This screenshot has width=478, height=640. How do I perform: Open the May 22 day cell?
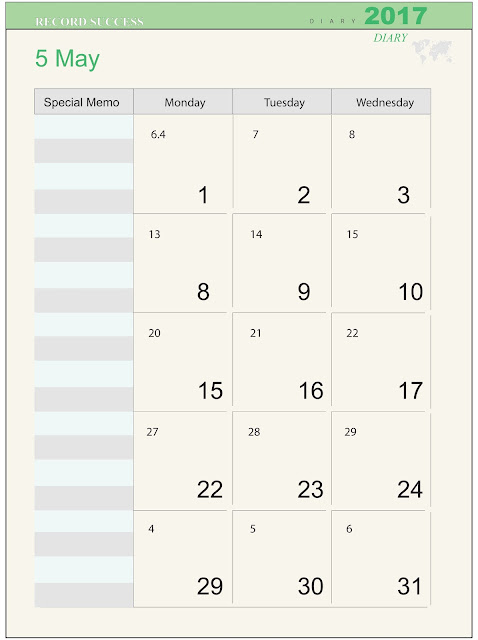(183, 460)
